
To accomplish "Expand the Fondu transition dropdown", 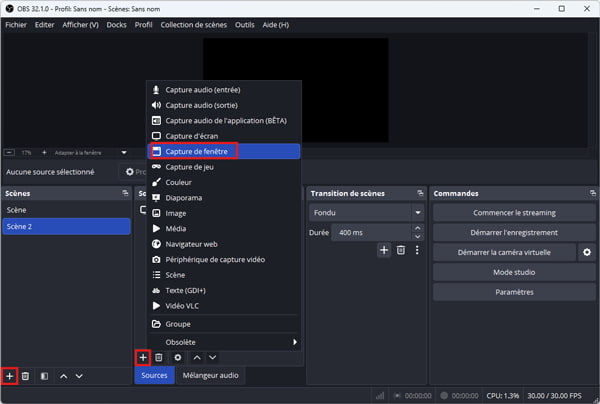I will pos(416,213).
